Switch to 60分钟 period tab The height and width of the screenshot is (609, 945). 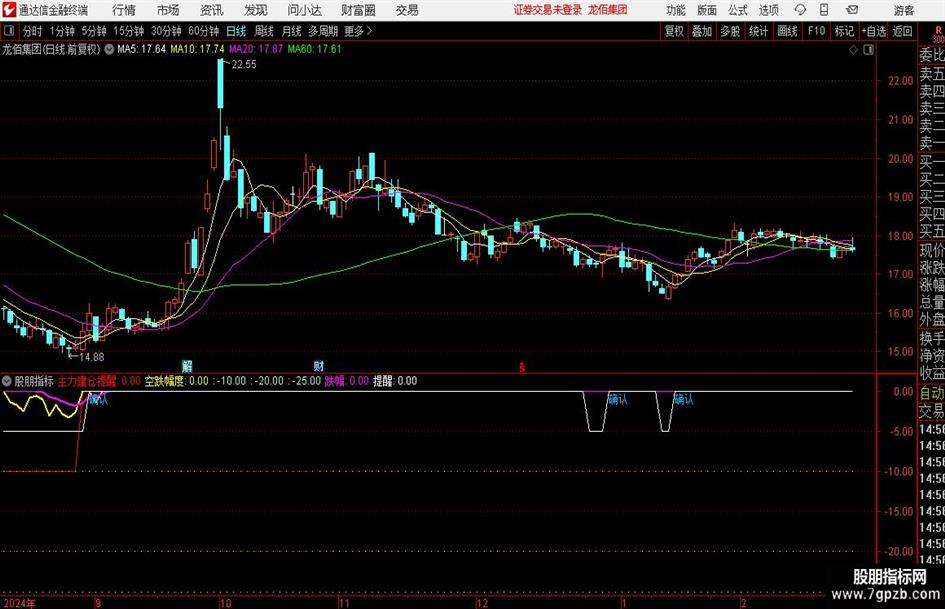(x=204, y=31)
